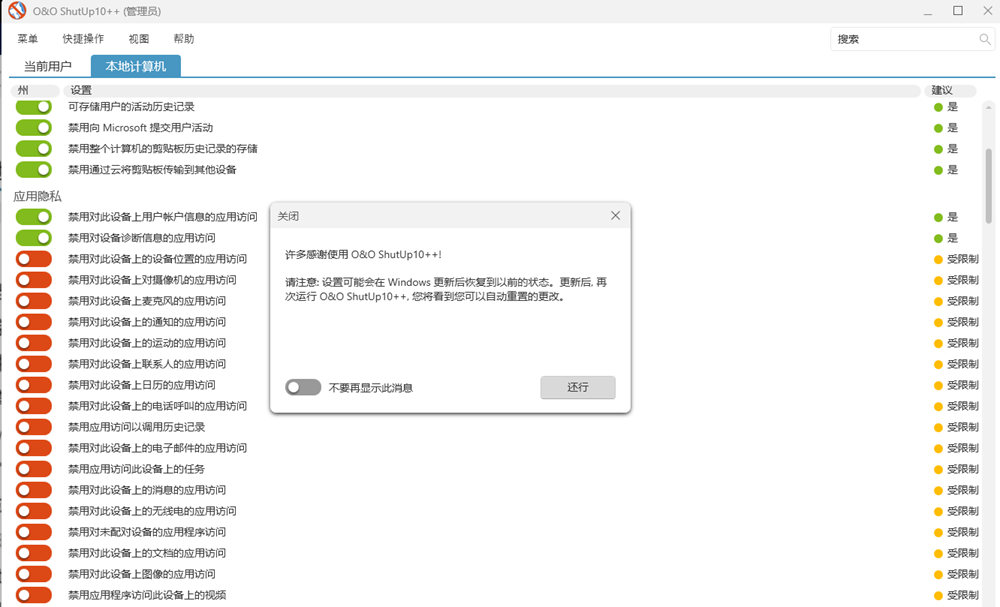Viewport: 1000px width, 607px height.
Task: Enable 禁用对此设备上麦克风的应用访问 switch
Action: click(34, 301)
